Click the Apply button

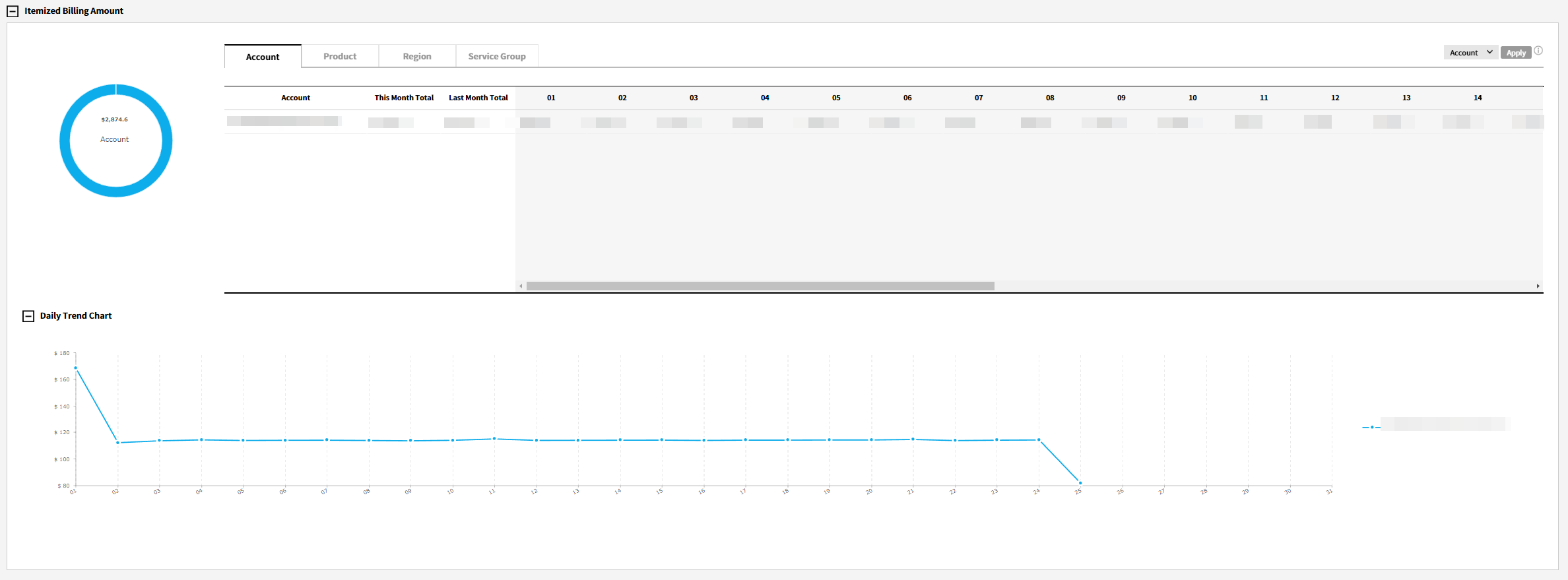[1515, 53]
